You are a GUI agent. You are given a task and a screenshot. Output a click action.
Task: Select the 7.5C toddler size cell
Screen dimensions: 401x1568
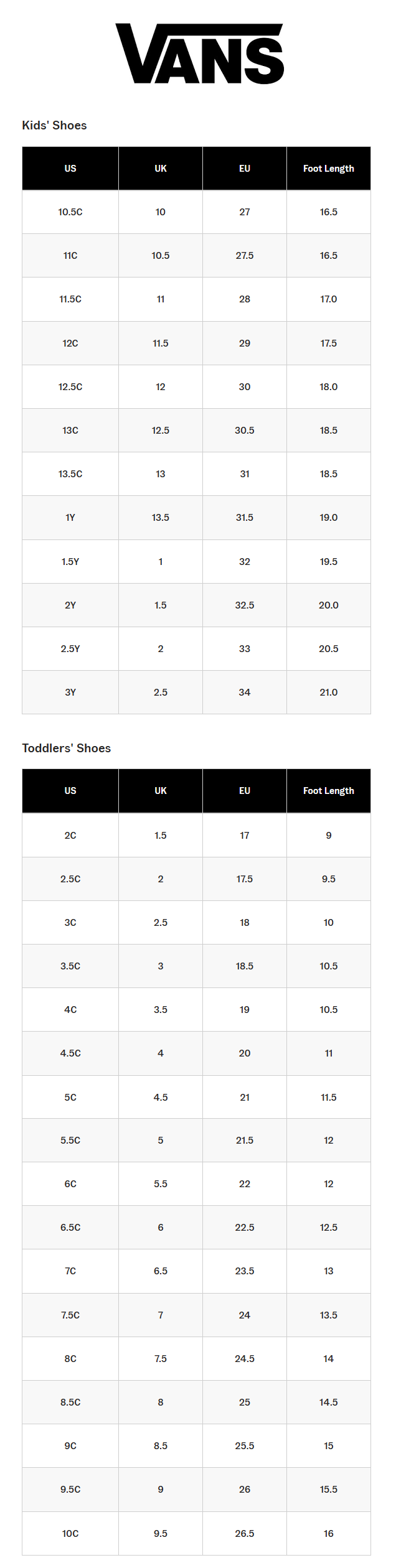pos(70,1315)
